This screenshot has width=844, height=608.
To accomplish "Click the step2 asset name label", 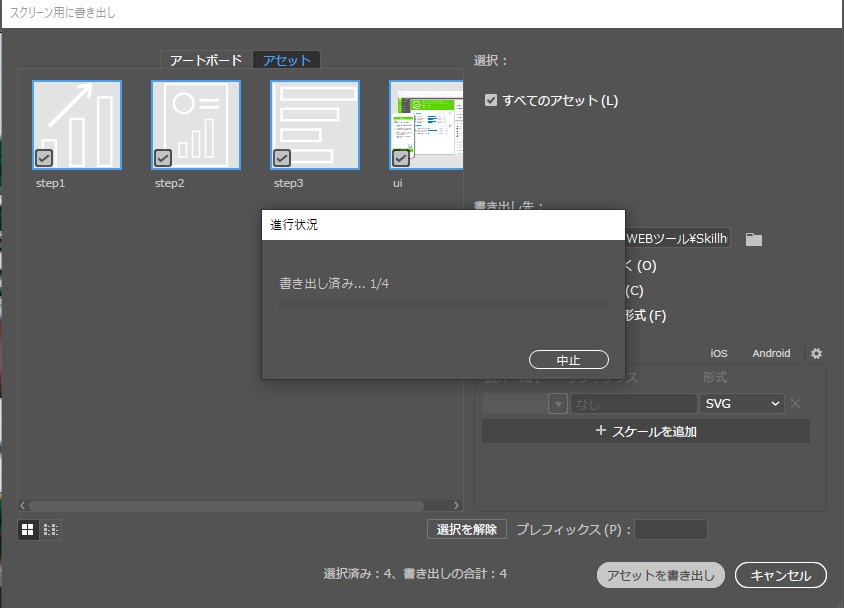I will 170,183.
